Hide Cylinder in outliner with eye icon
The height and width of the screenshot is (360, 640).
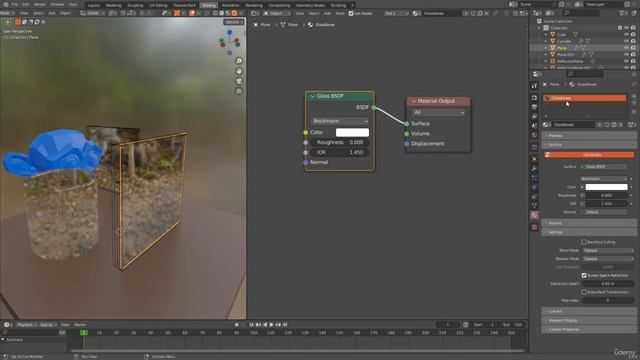pos(627,41)
